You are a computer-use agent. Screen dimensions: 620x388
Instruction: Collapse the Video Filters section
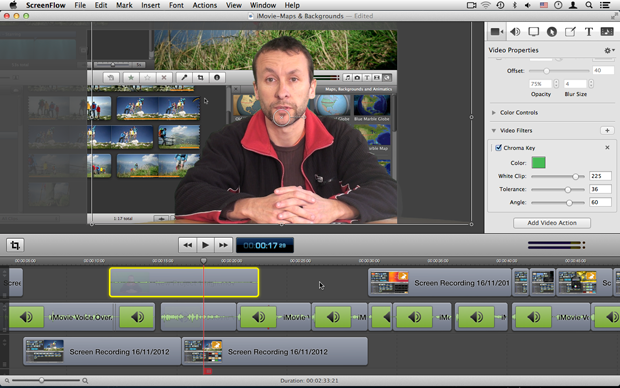click(493, 131)
